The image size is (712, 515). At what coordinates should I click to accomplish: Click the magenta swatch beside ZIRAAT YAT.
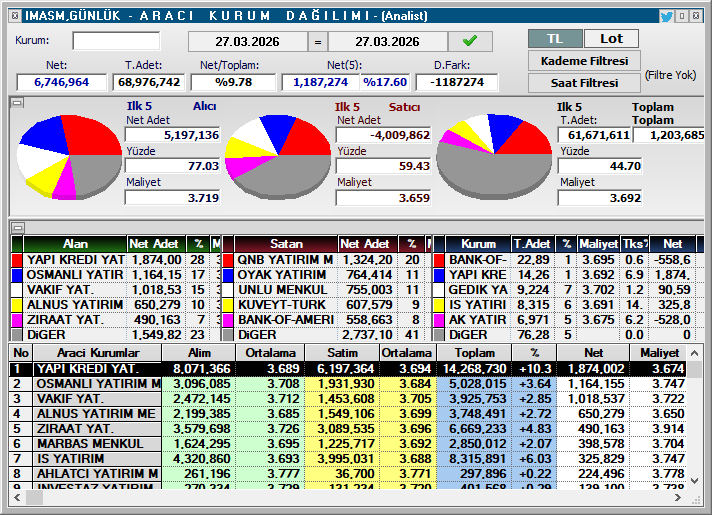point(16,320)
